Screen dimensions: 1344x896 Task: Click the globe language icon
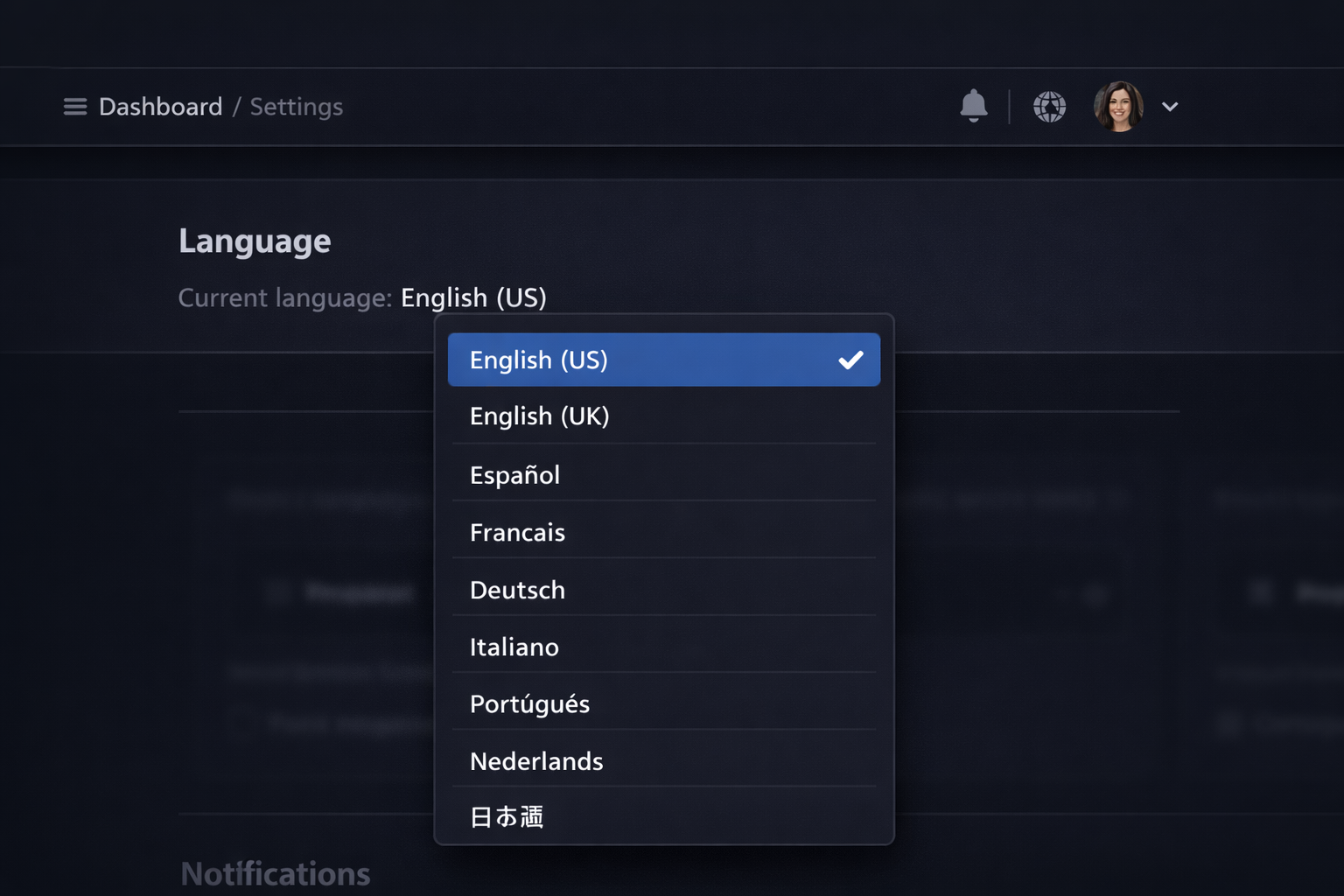tap(1049, 107)
